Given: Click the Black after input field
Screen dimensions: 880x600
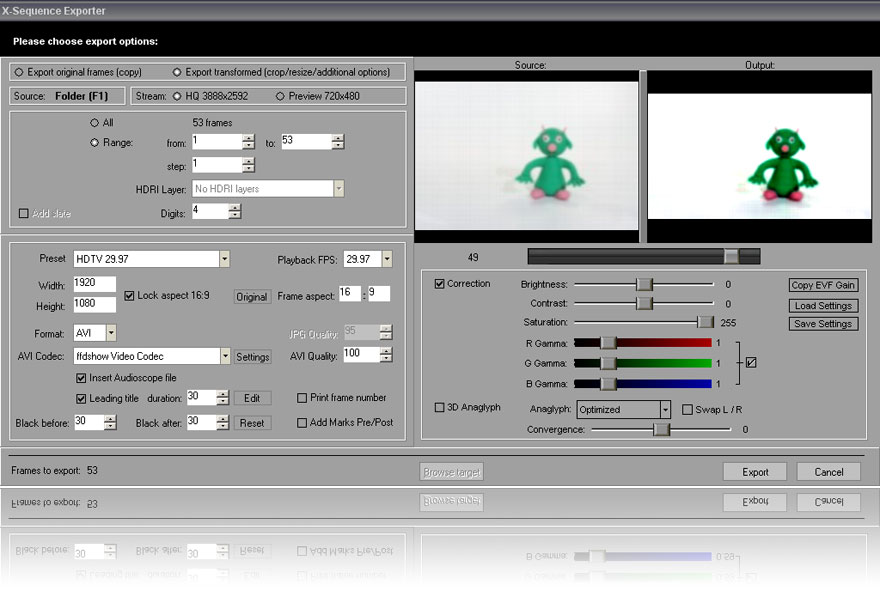Looking at the screenshot, I should pyautogui.click(x=201, y=422).
